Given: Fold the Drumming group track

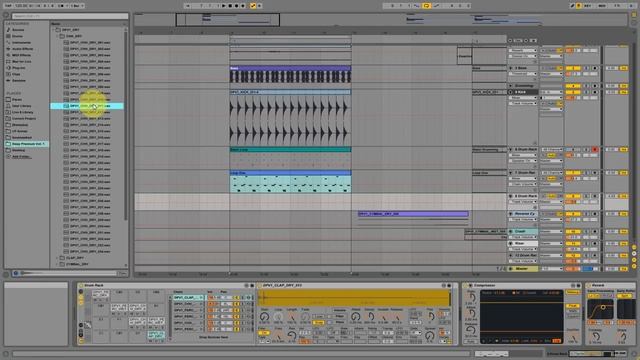Looking at the screenshot, I should (x=511, y=86).
